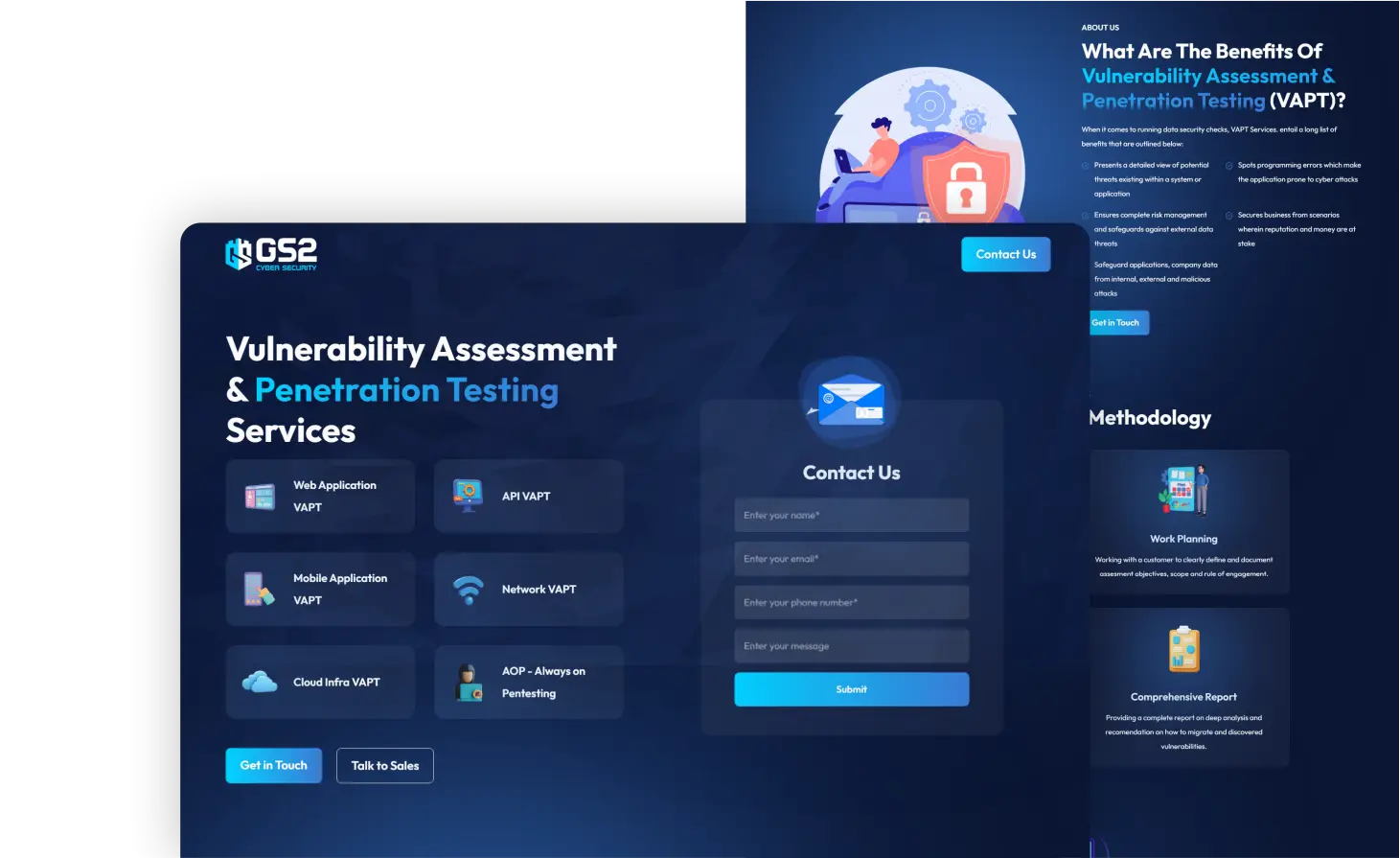
Task: Open the API VAPT card
Action: pos(529,497)
